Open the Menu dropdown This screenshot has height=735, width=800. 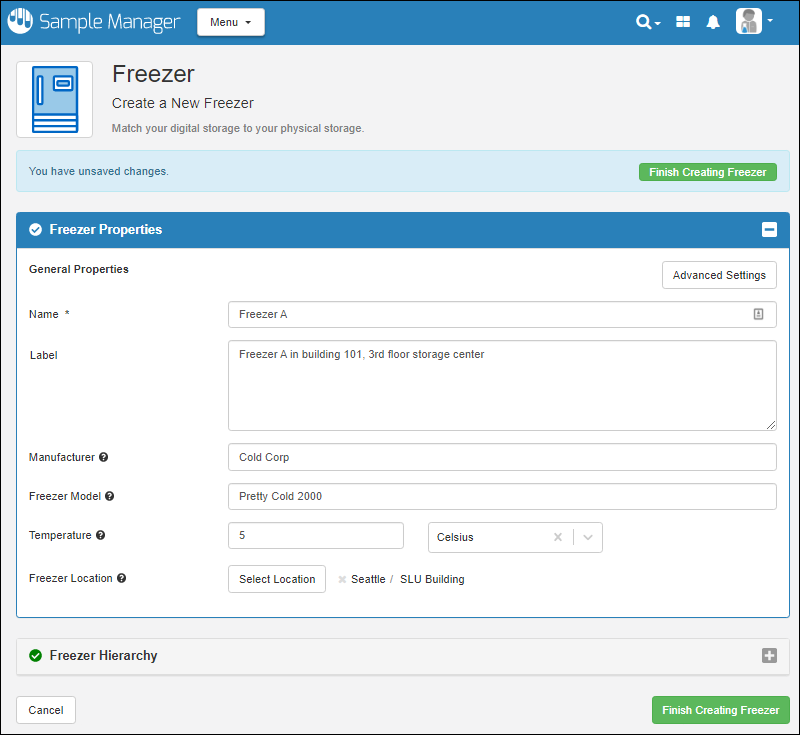coord(230,22)
